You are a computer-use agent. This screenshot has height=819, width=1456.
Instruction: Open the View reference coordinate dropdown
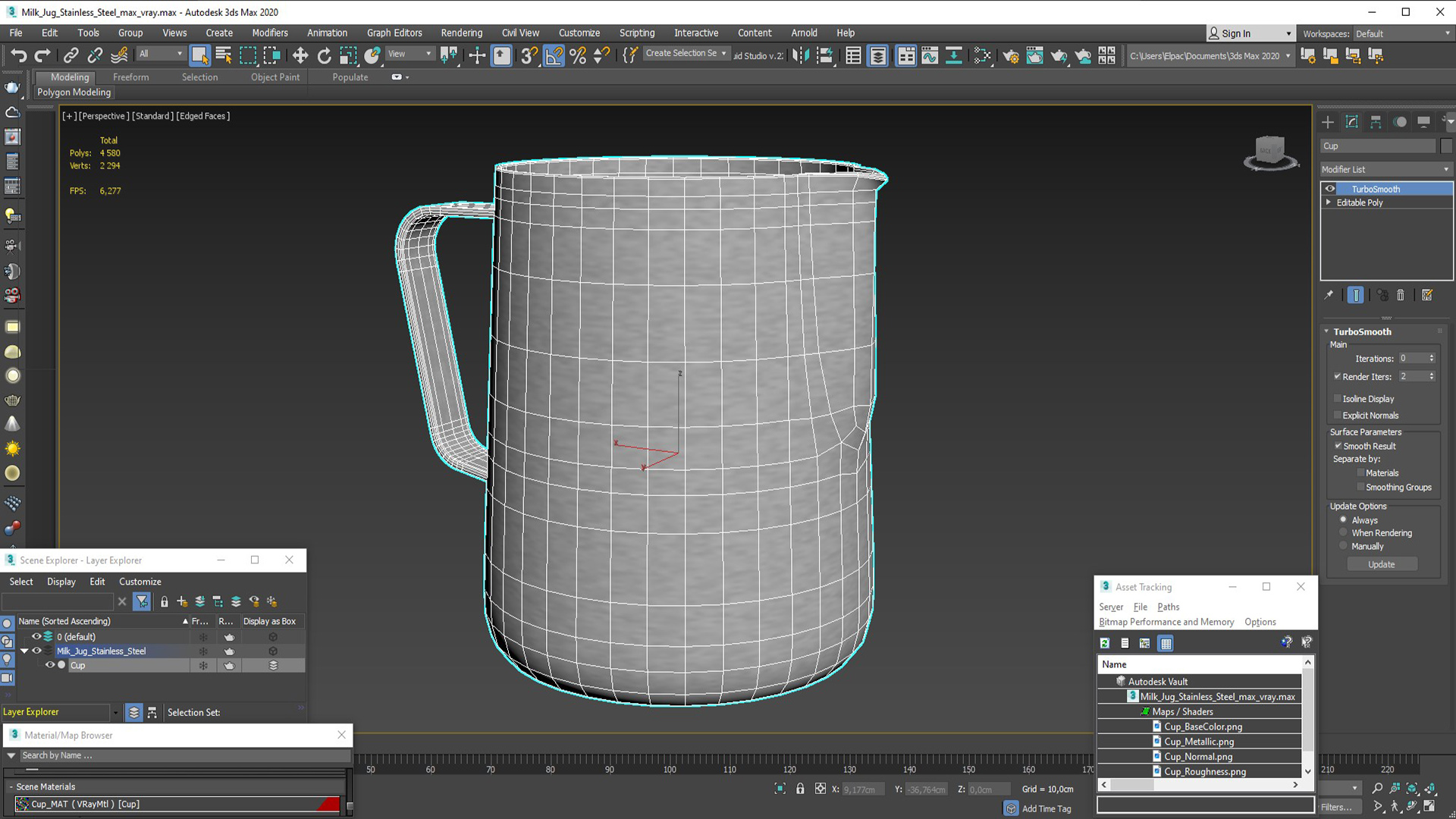click(409, 54)
